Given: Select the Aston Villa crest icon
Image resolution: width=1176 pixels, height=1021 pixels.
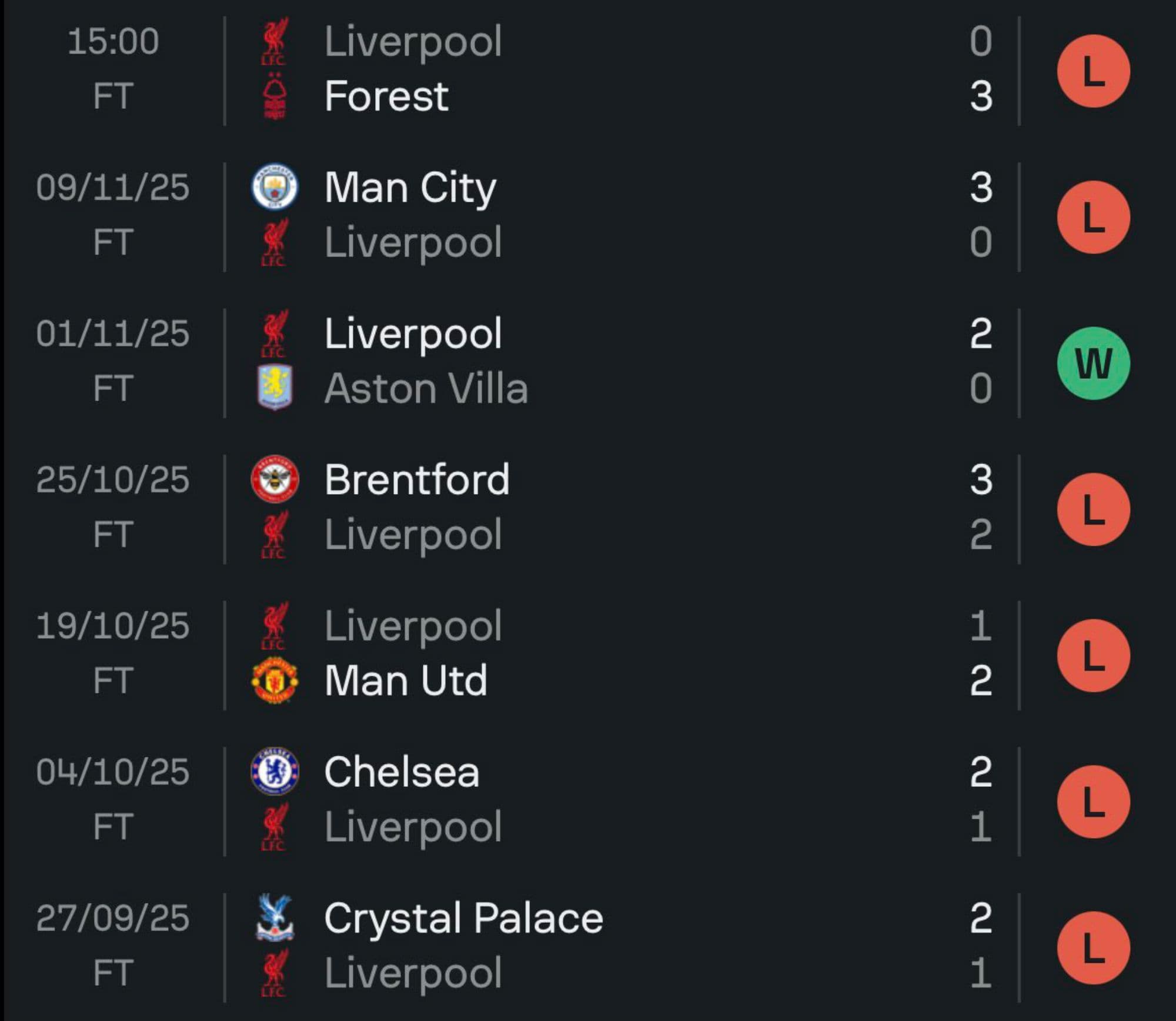Looking at the screenshot, I should click(x=275, y=388).
